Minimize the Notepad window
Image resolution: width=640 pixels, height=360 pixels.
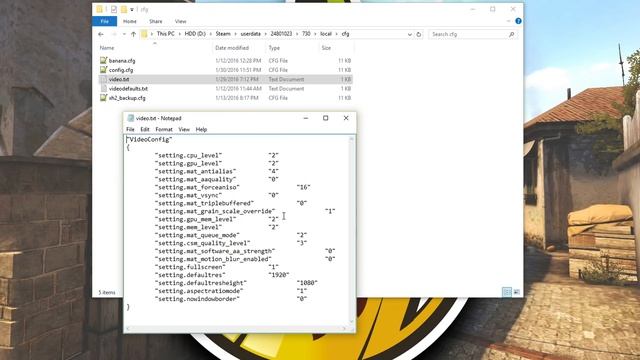(306, 118)
